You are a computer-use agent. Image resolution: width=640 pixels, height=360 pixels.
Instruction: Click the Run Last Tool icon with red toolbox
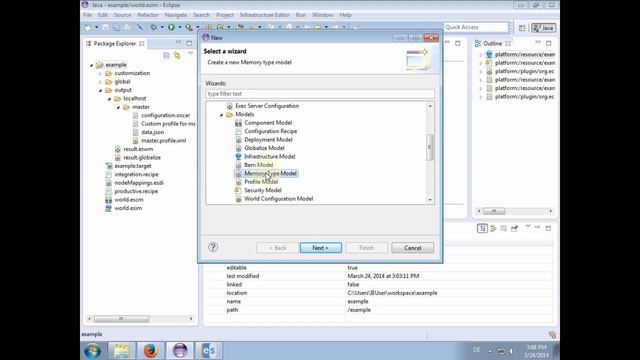coord(189,27)
